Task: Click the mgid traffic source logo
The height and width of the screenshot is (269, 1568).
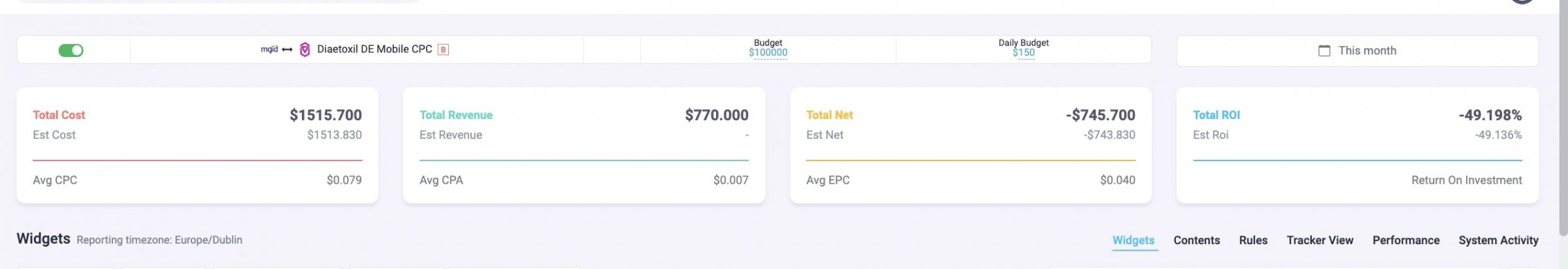Action: 269,49
